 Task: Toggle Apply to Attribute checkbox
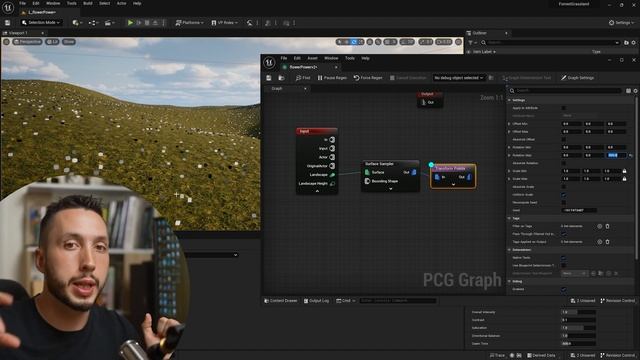564,108
